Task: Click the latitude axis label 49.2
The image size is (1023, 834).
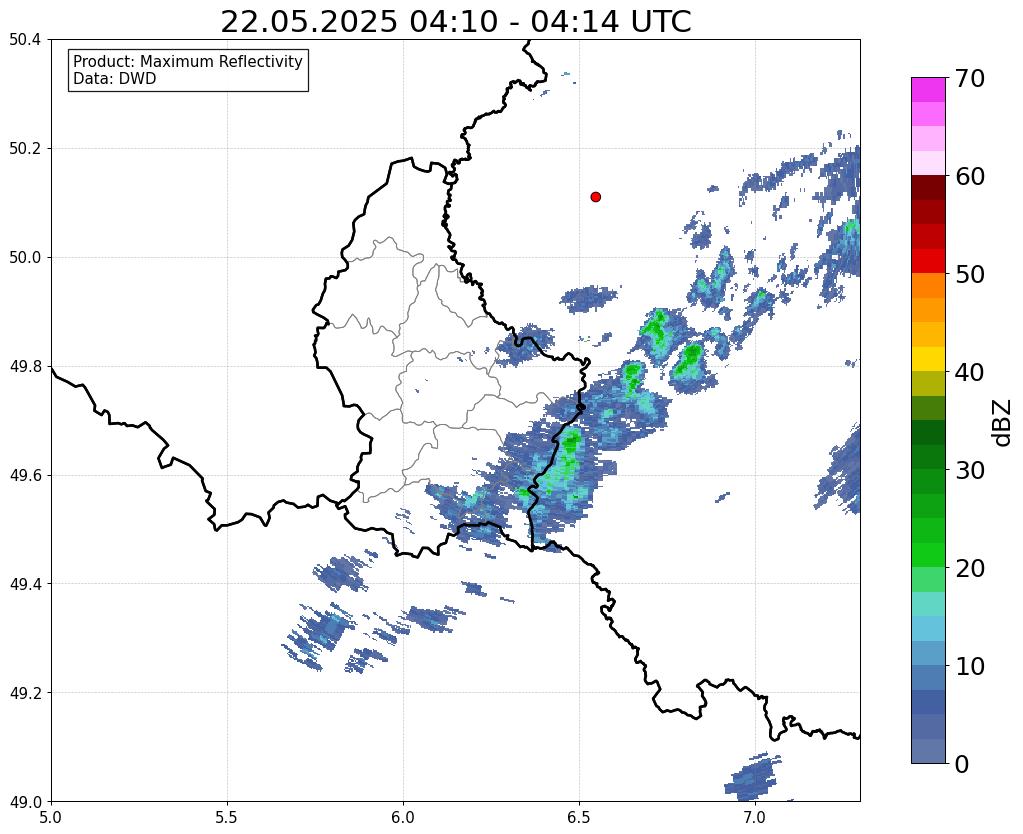Action: 25,693
